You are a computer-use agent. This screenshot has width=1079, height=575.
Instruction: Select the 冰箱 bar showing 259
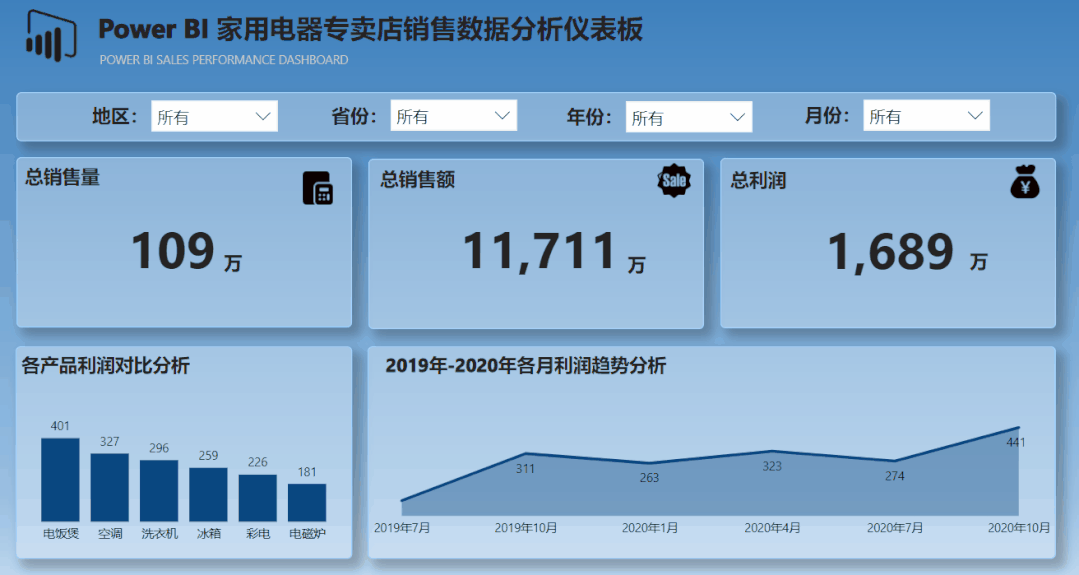[x=209, y=495]
